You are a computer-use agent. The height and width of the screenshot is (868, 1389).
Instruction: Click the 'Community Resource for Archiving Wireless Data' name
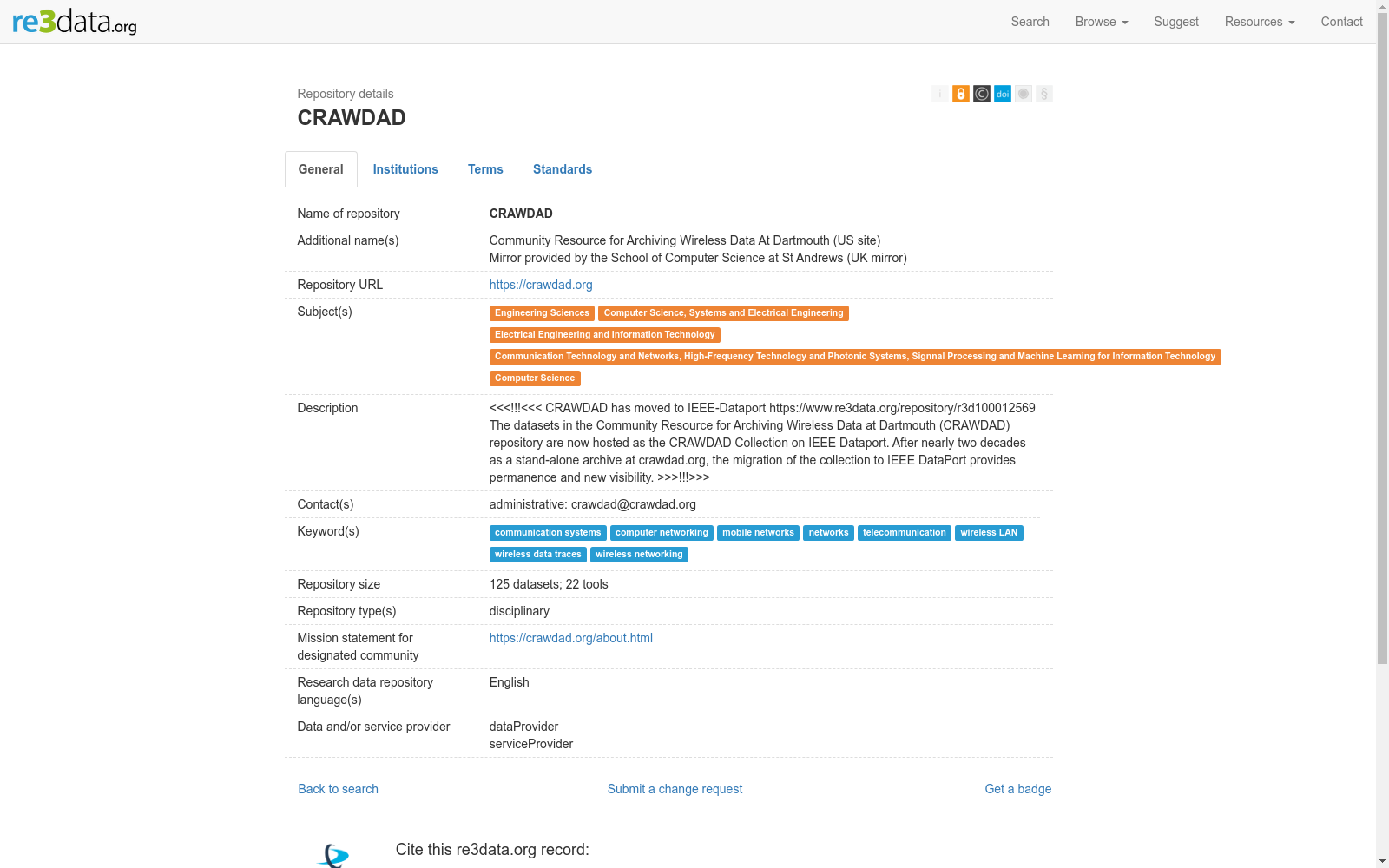[x=685, y=240]
